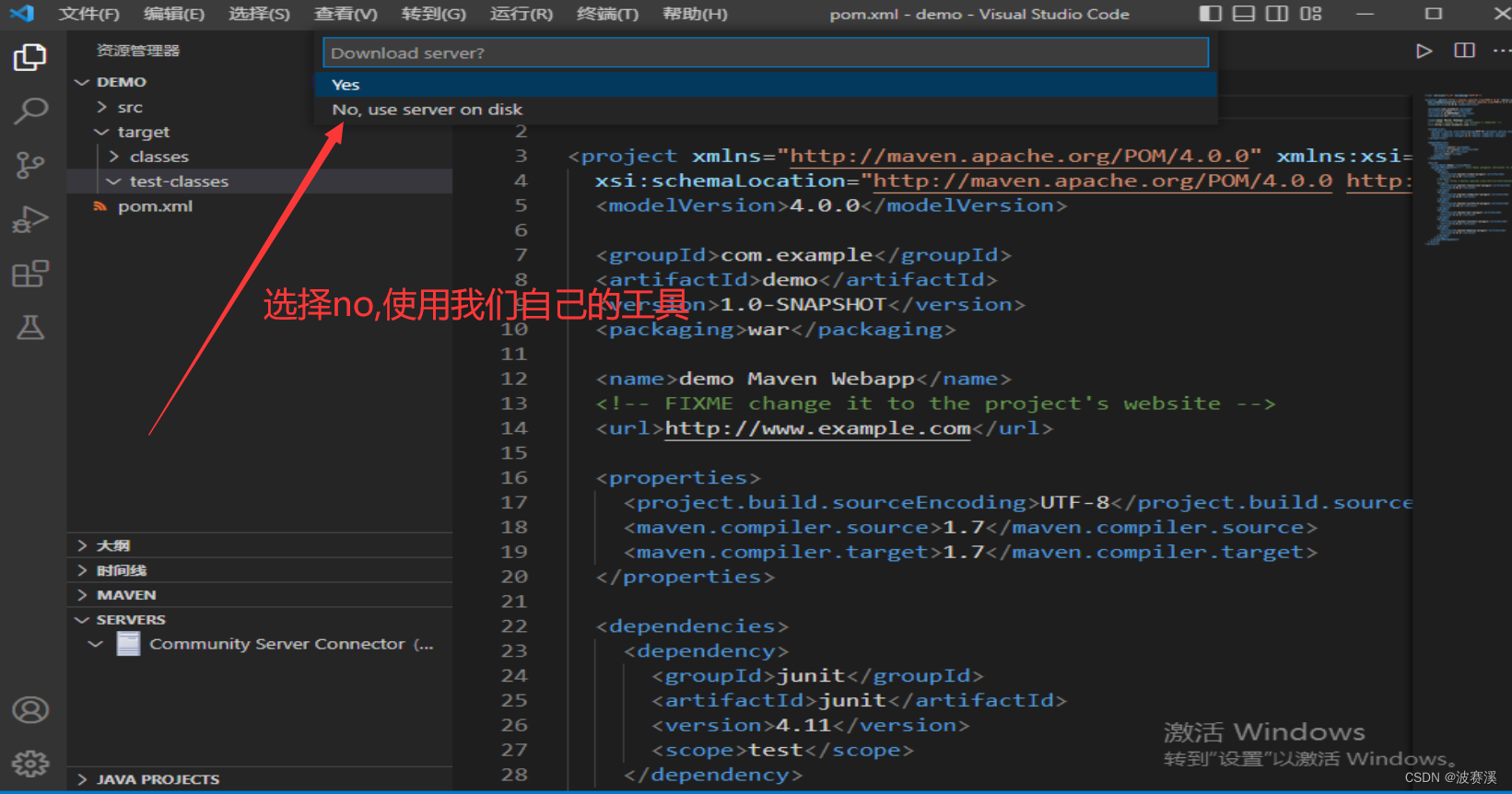The height and width of the screenshot is (794, 1512).
Task: Choose Yes to download server
Action: point(766,85)
